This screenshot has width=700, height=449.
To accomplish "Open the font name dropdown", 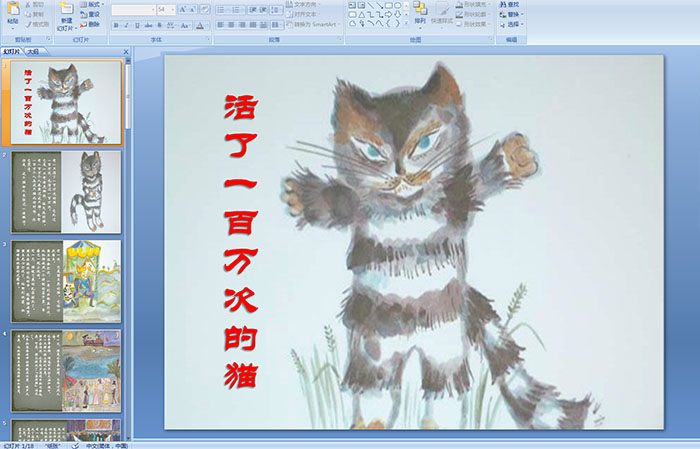I will point(153,9).
